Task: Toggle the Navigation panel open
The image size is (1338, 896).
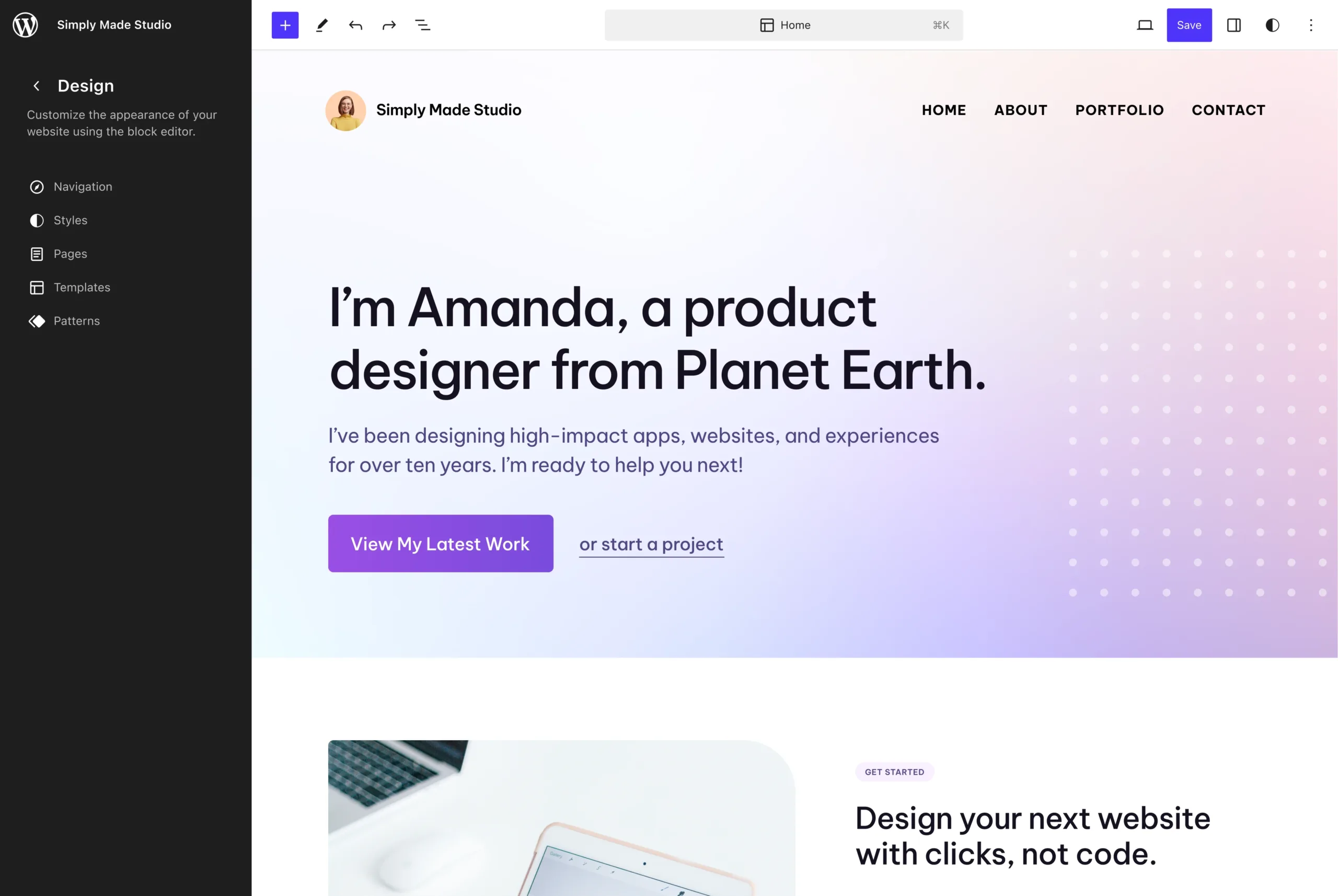Action: [x=82, y=187]
